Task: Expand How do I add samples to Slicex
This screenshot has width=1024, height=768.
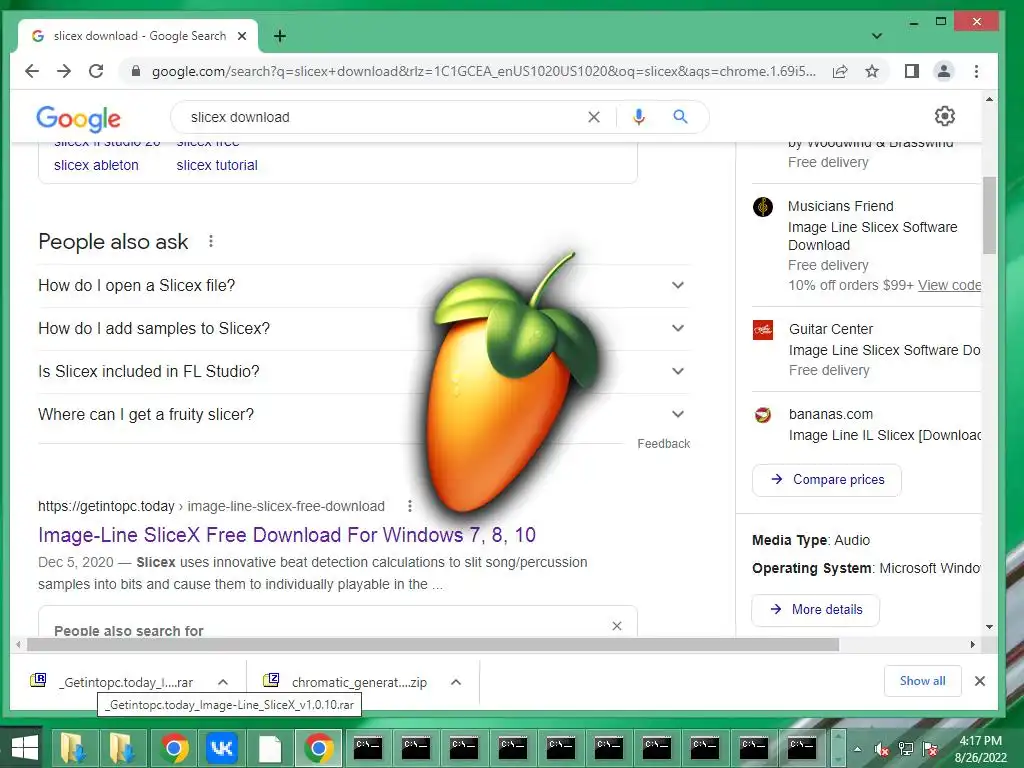Action: click(x=364, y=328)
